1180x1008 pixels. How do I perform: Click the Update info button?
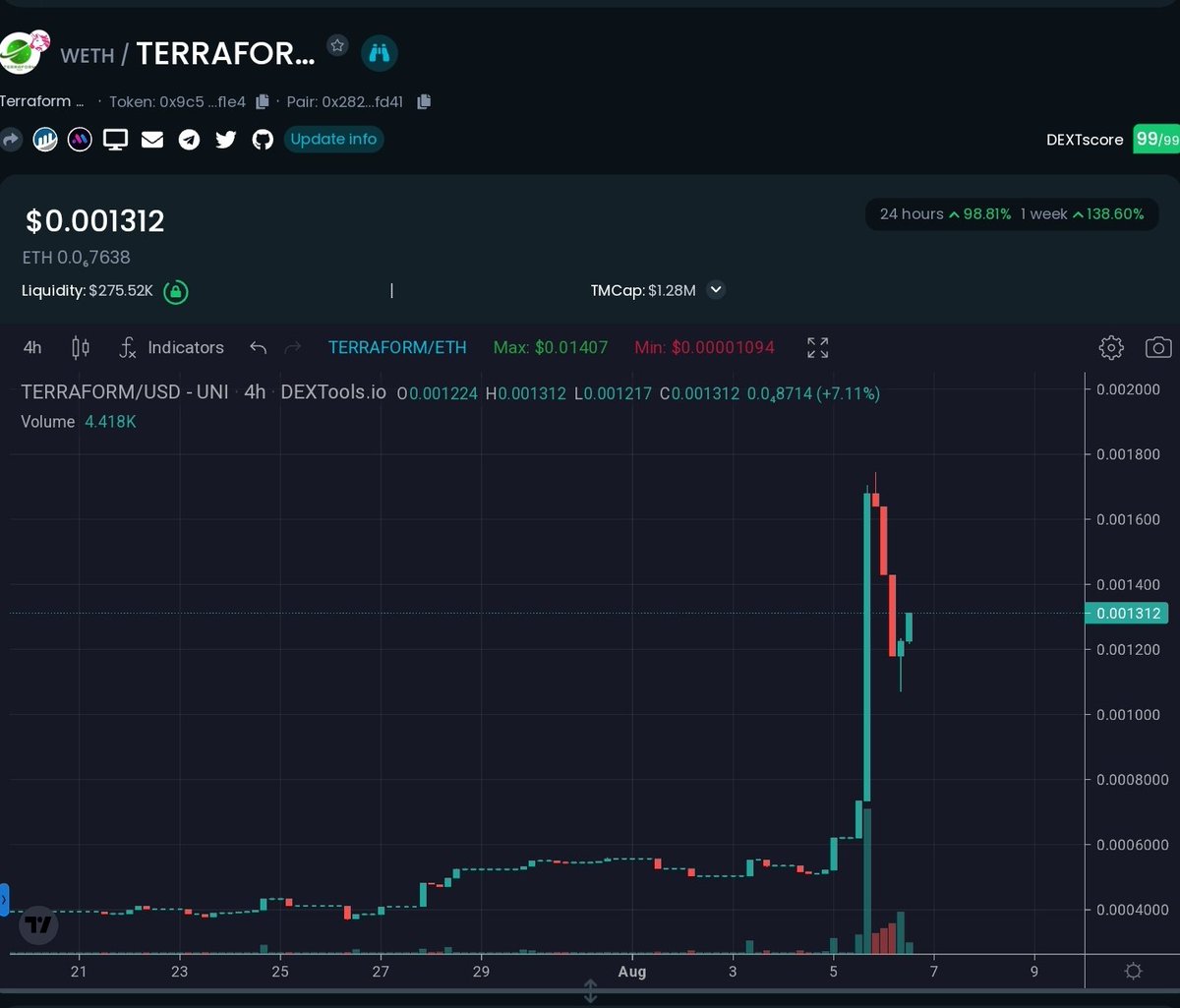coord(333,140)
